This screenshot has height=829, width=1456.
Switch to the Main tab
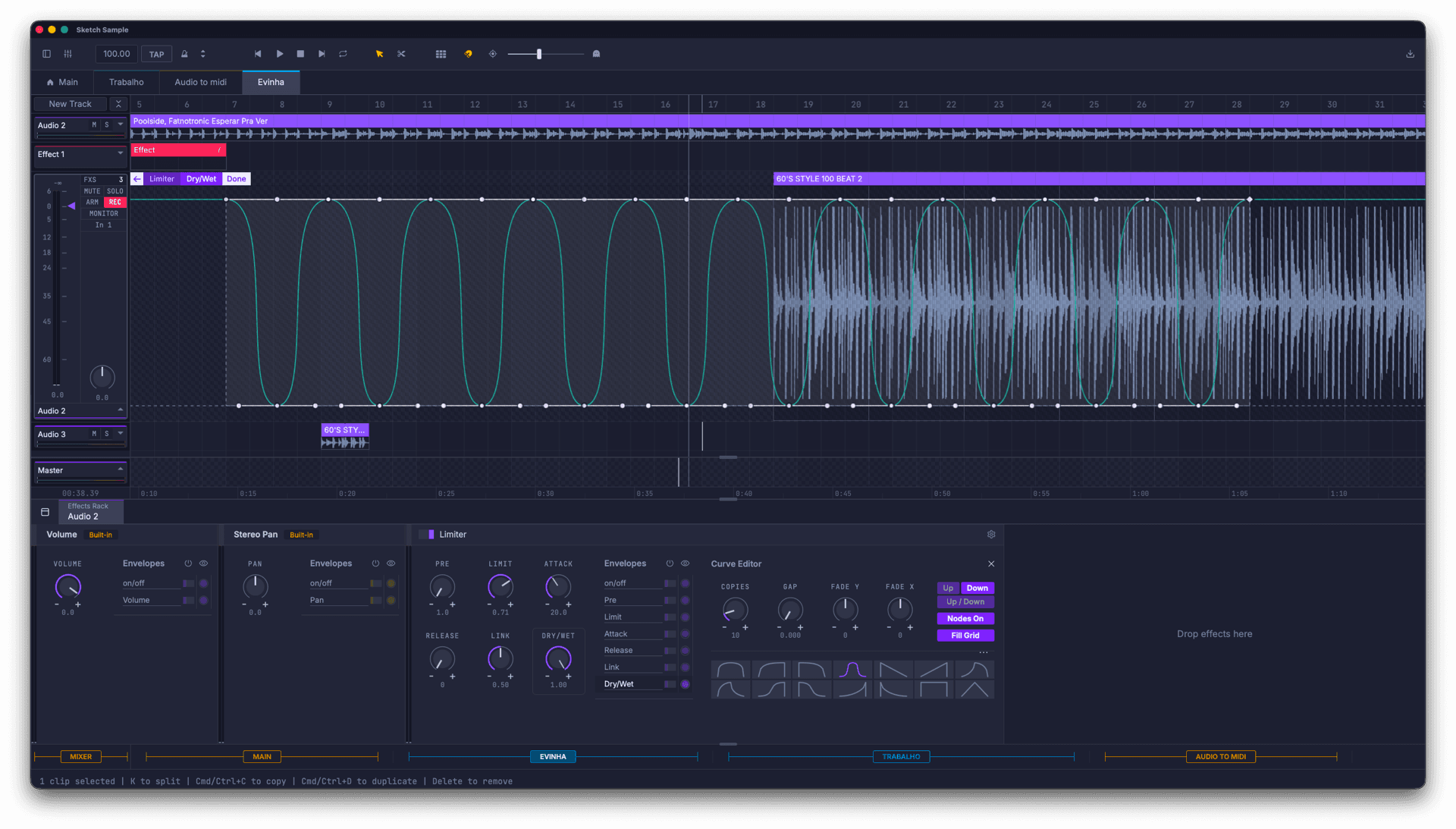(62, 82)
